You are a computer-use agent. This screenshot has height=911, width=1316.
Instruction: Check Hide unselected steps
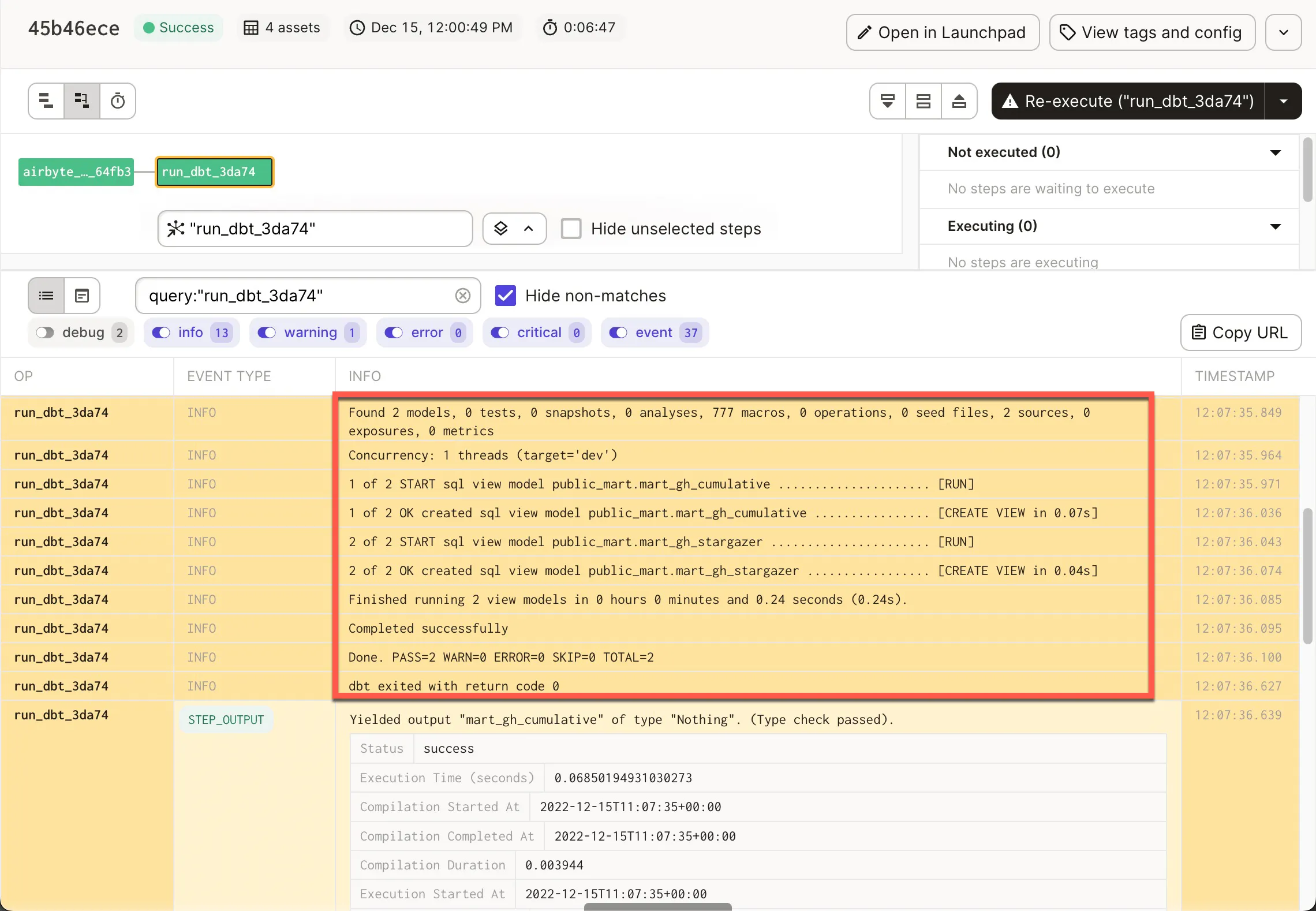pyautogui.click(x=571, y=229)
